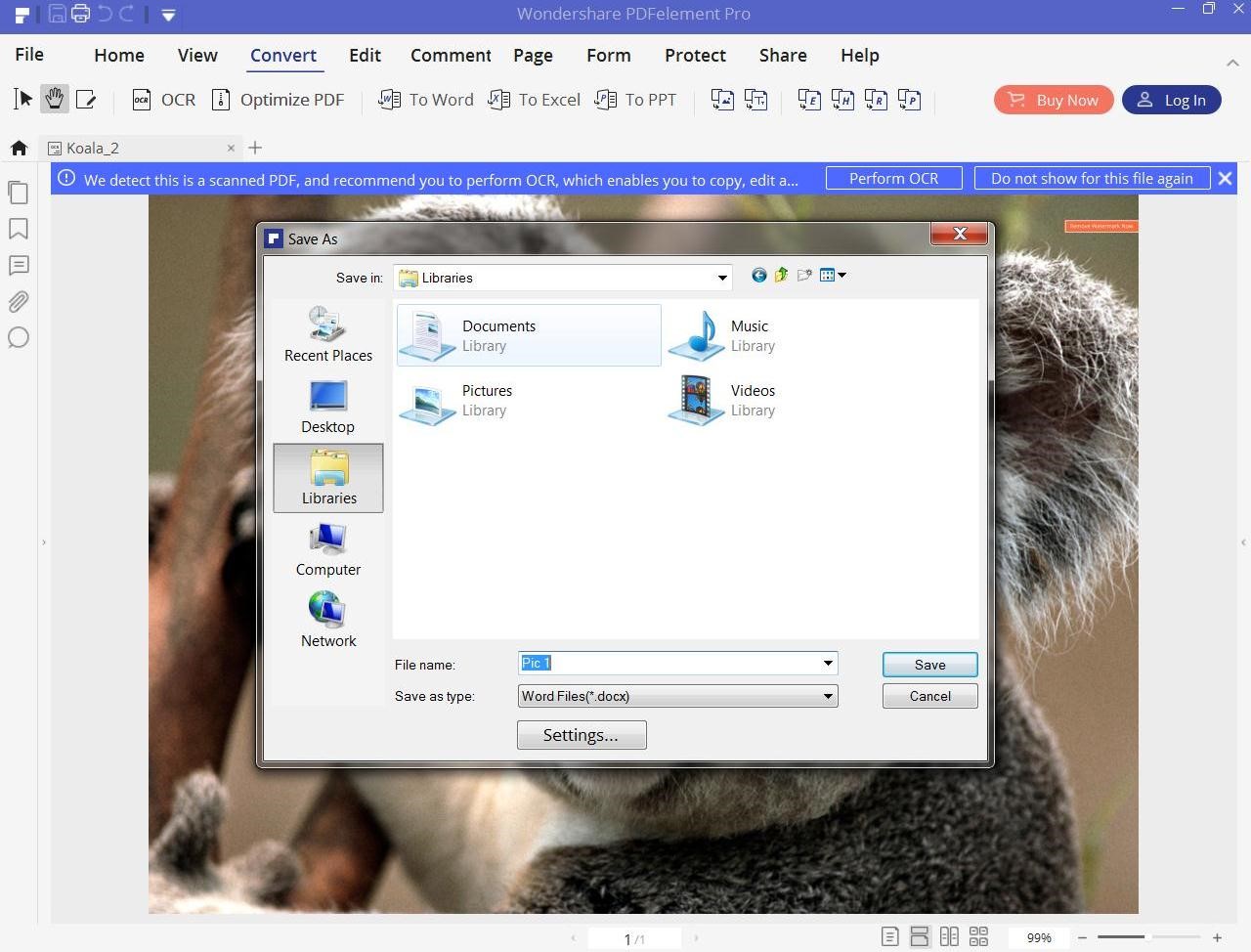Switch to the Form tab
1251x952 pixels.
coord(609,55)
